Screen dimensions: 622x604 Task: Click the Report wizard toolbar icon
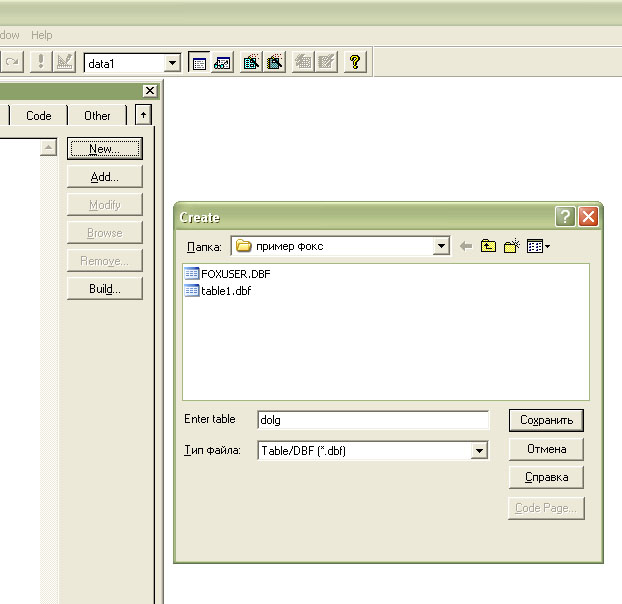(275, 62)
